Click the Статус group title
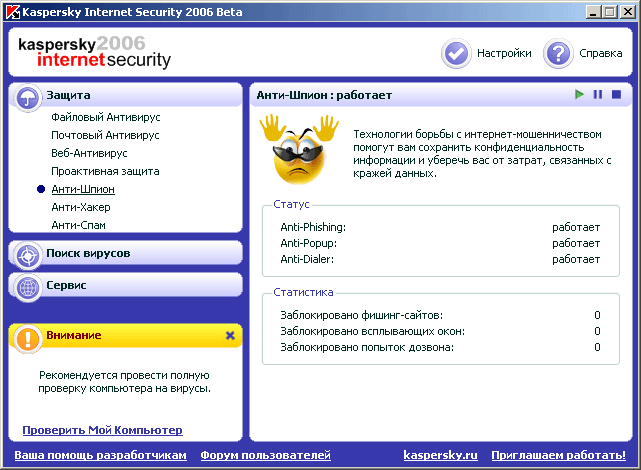This screenshot has height=470, width=641. click(x=291, y=204)
